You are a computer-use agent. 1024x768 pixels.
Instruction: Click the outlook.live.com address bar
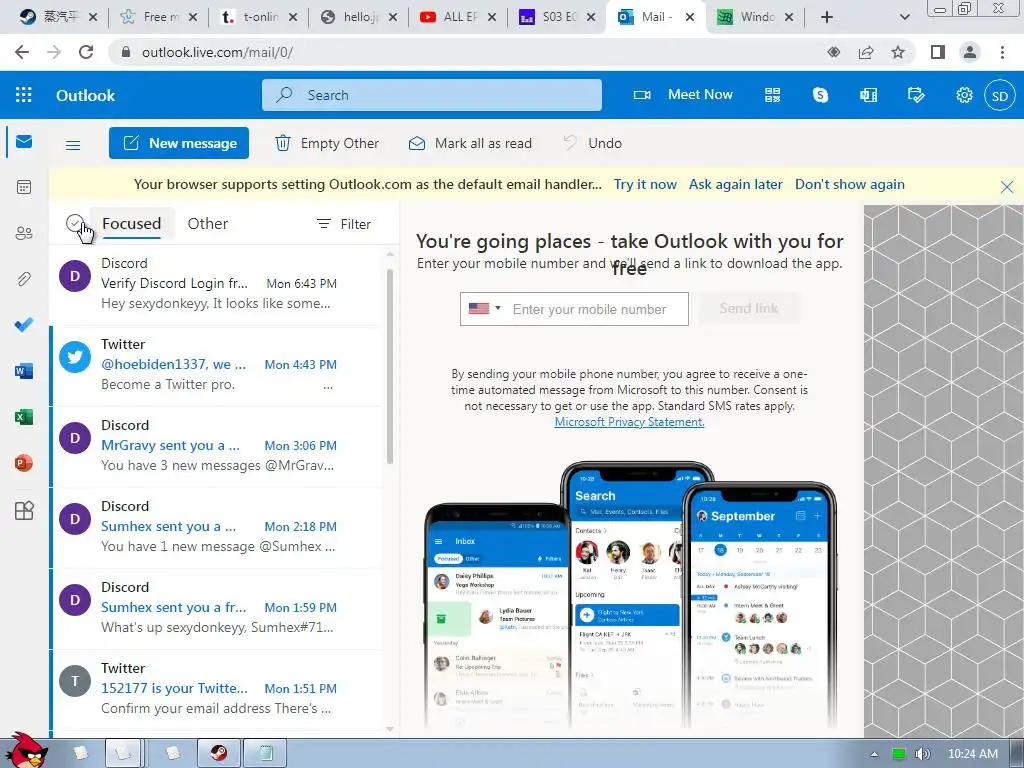pyautogui.click(x=457, y=52)
